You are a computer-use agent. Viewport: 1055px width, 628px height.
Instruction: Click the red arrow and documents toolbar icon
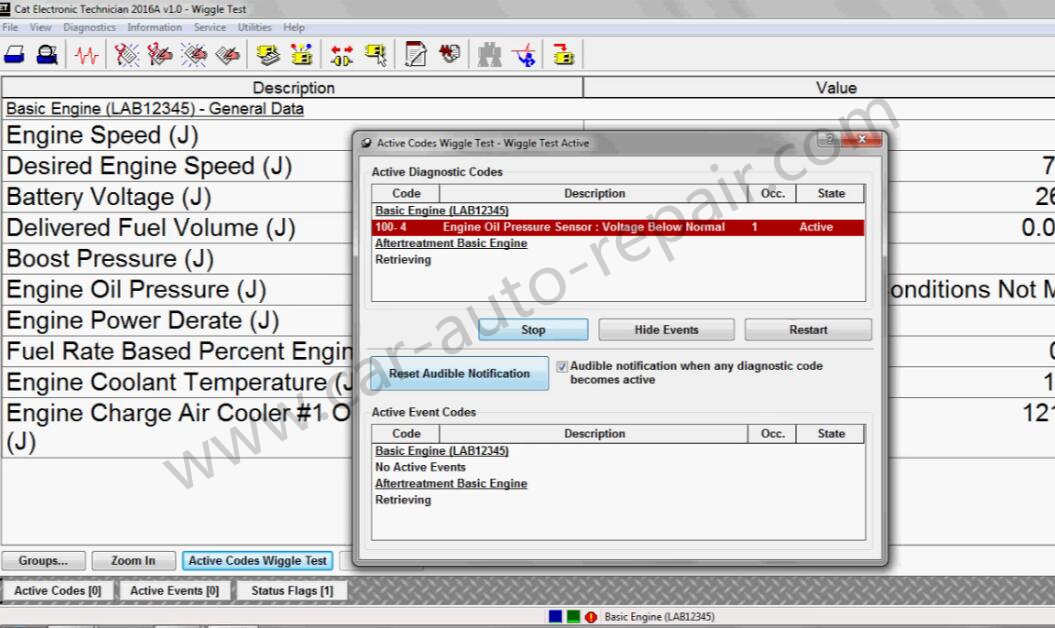click(449, 54)
